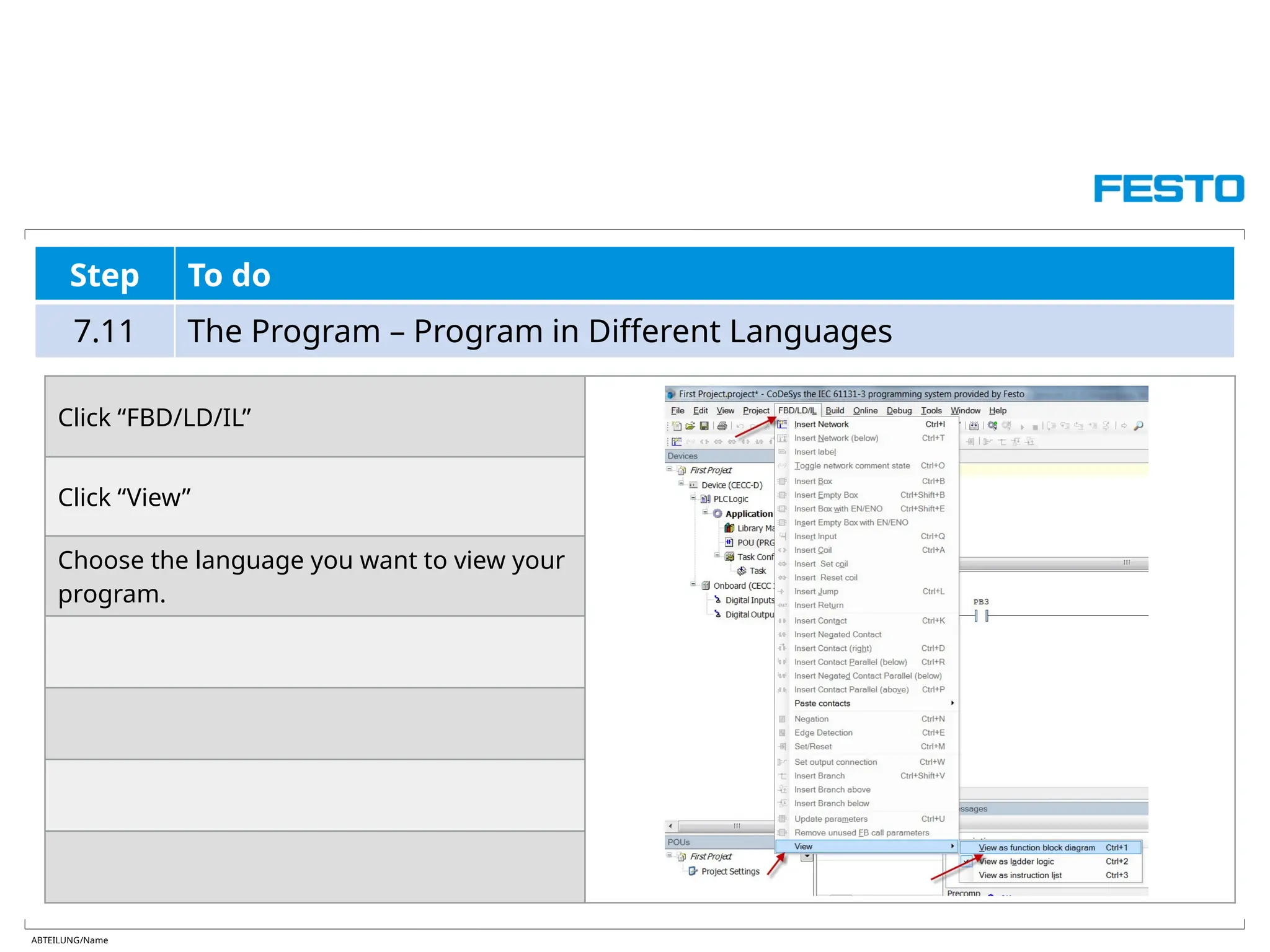This screenshot has height=952, width=1270.
Task: Open the Debug menu
Action: point(899,410)
